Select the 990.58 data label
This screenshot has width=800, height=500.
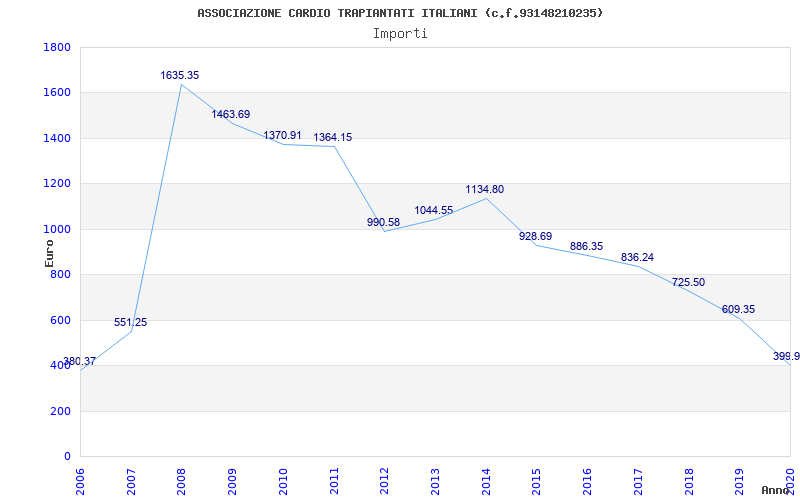[383, 222]
